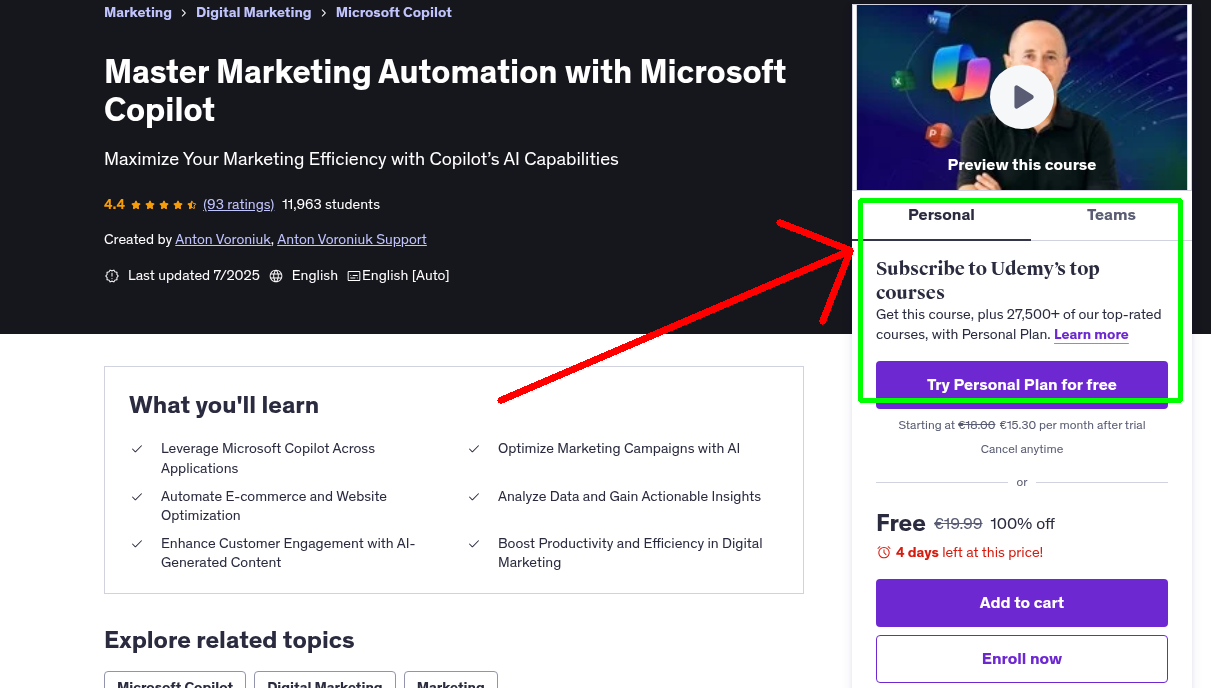
Task: Click the checkmark beside Enhance Customer Engagement
Action: pyautogui.click(x=137, y=544)
